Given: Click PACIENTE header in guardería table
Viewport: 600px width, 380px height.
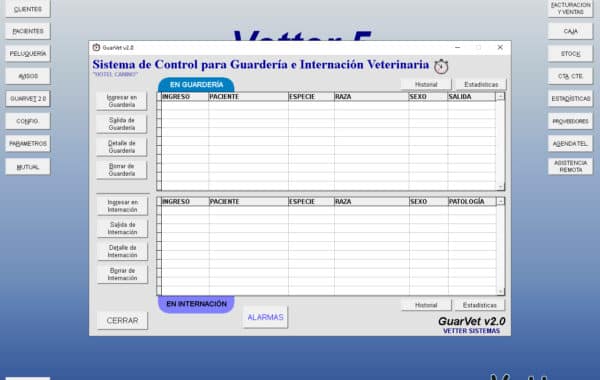Looking at the screenshot, I should click(x=248, y=97).
